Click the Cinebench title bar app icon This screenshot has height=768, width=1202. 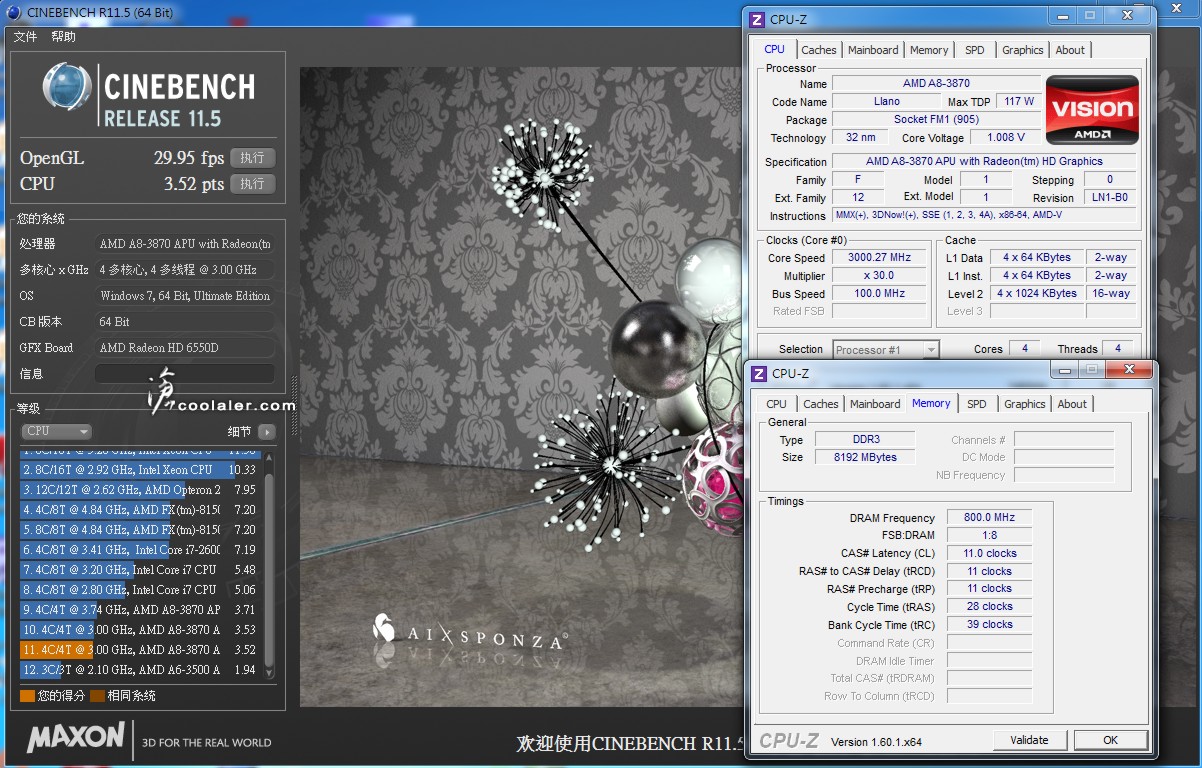tap(13, 12)
